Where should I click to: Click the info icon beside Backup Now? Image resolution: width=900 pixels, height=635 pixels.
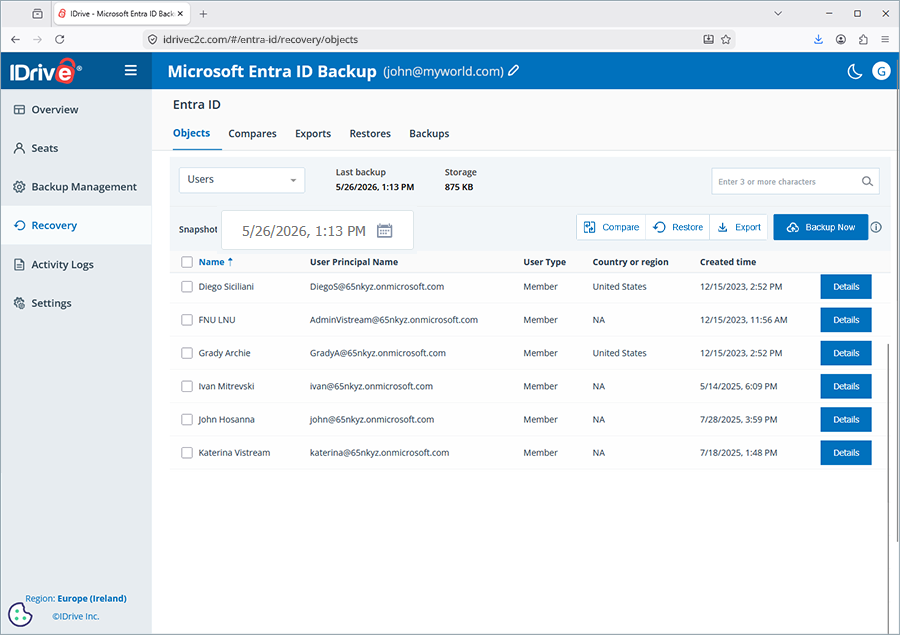pos(876,227)
